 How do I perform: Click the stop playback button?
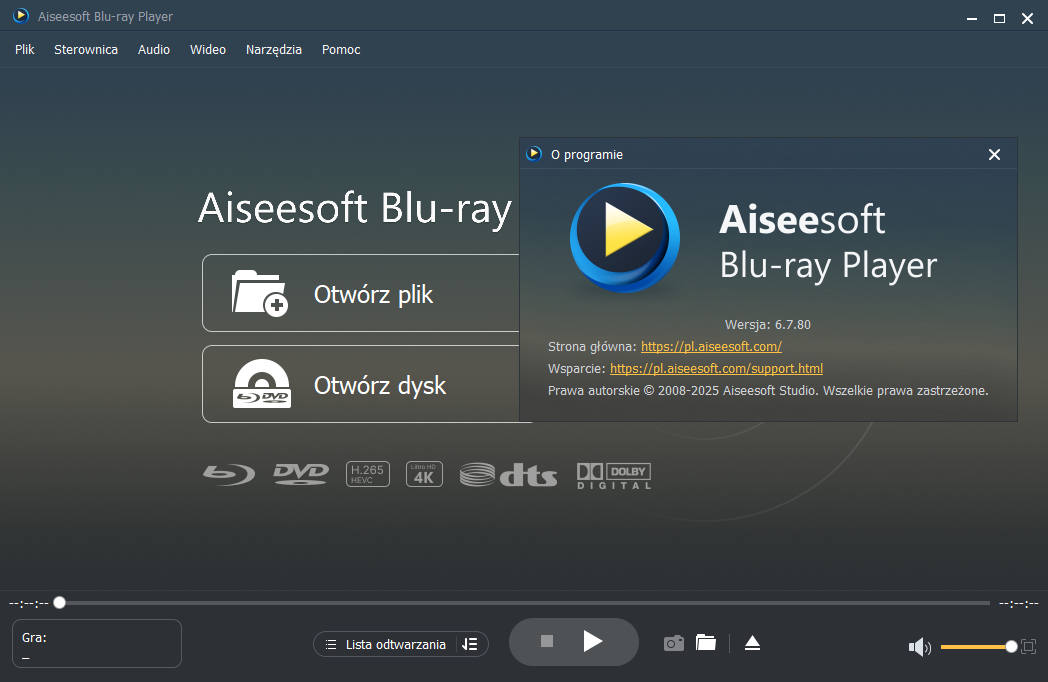tap(547, 641)
